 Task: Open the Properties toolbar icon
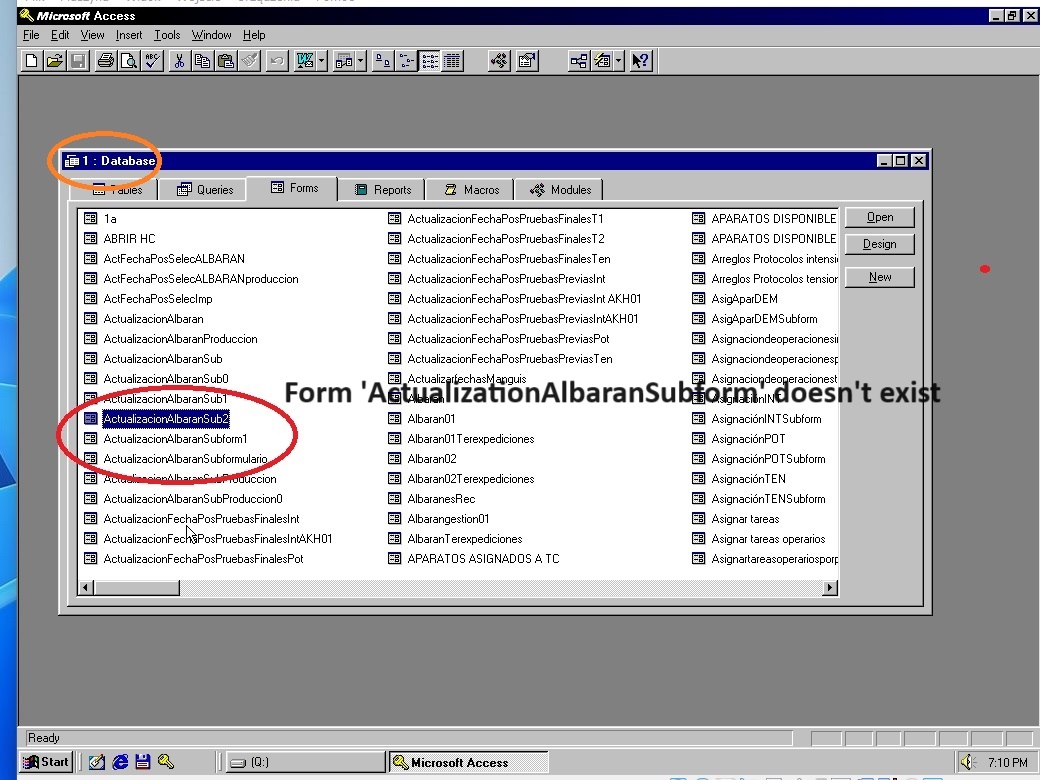tap(527, 61)
